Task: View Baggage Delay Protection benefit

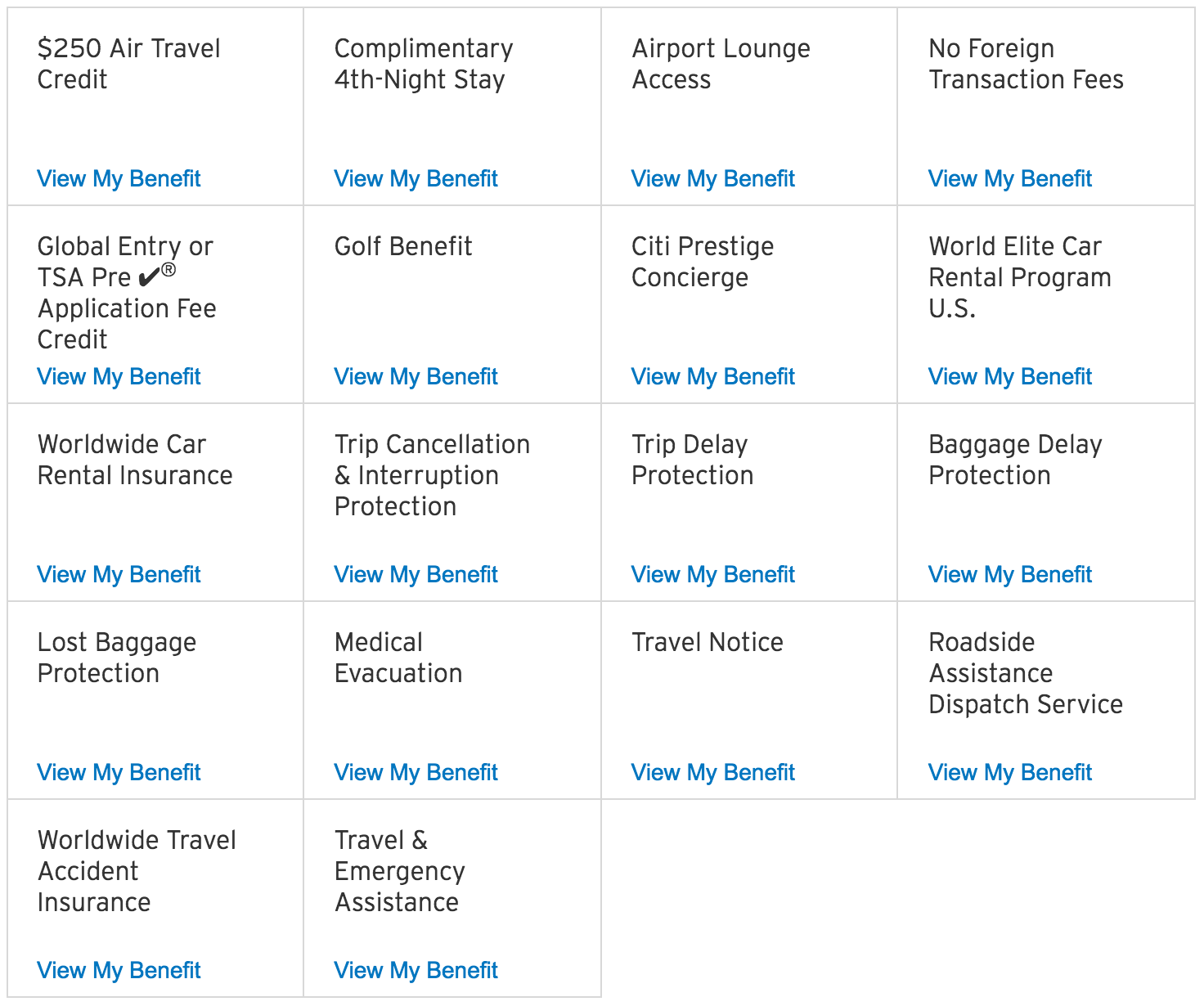Action: click(x=1009, y=574)
